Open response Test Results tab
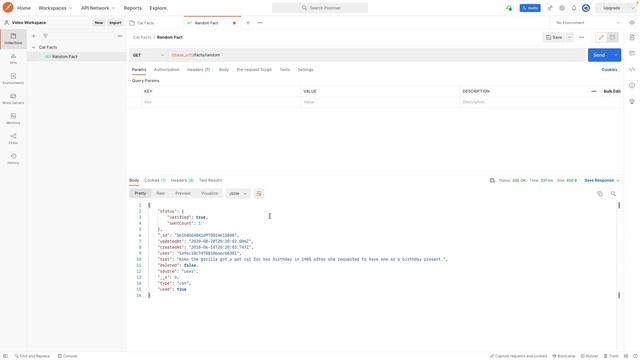 [210, 180]
